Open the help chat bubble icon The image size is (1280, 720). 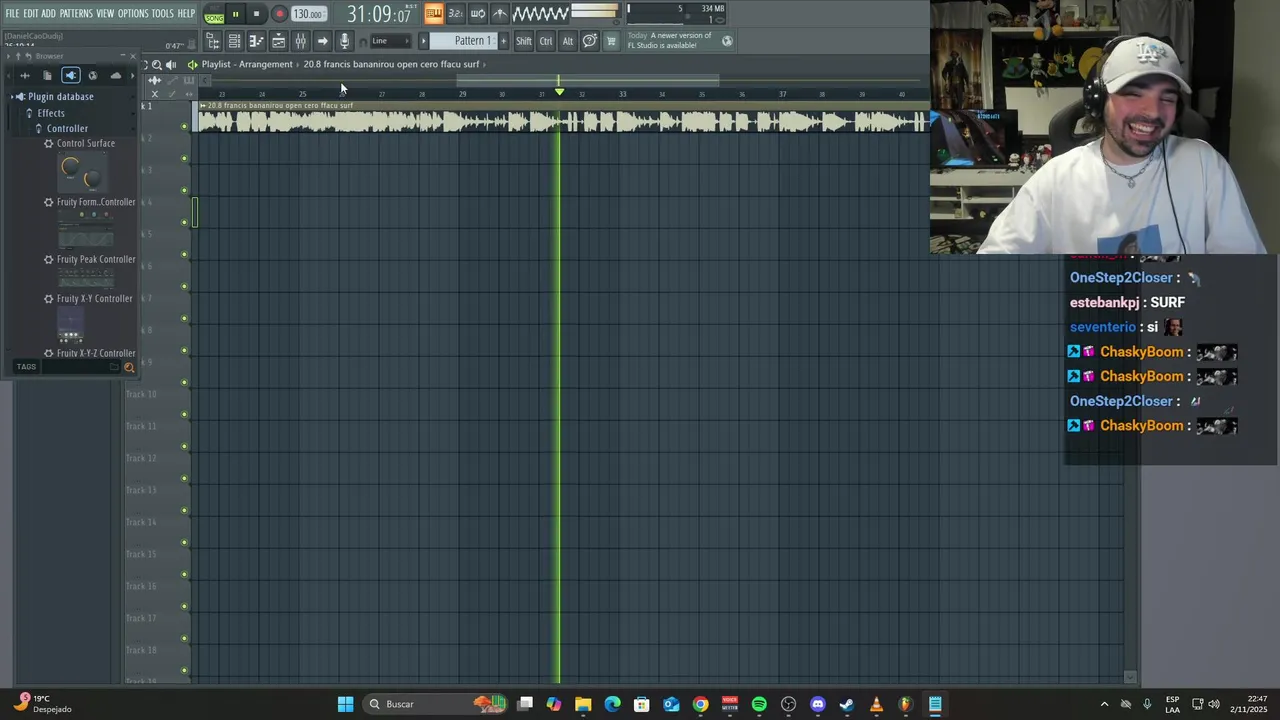tap(590, 41)
